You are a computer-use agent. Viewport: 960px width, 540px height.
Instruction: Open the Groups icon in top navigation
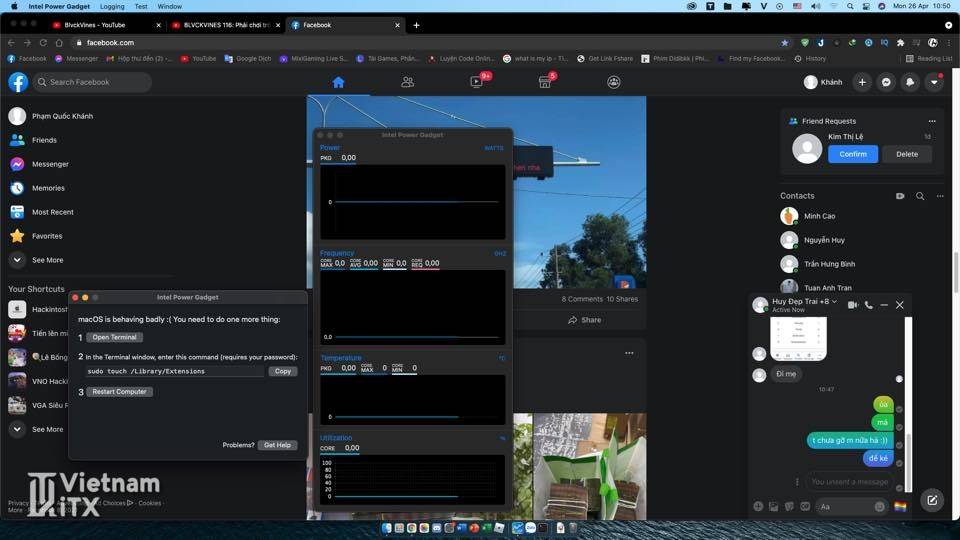click(614, 82)
